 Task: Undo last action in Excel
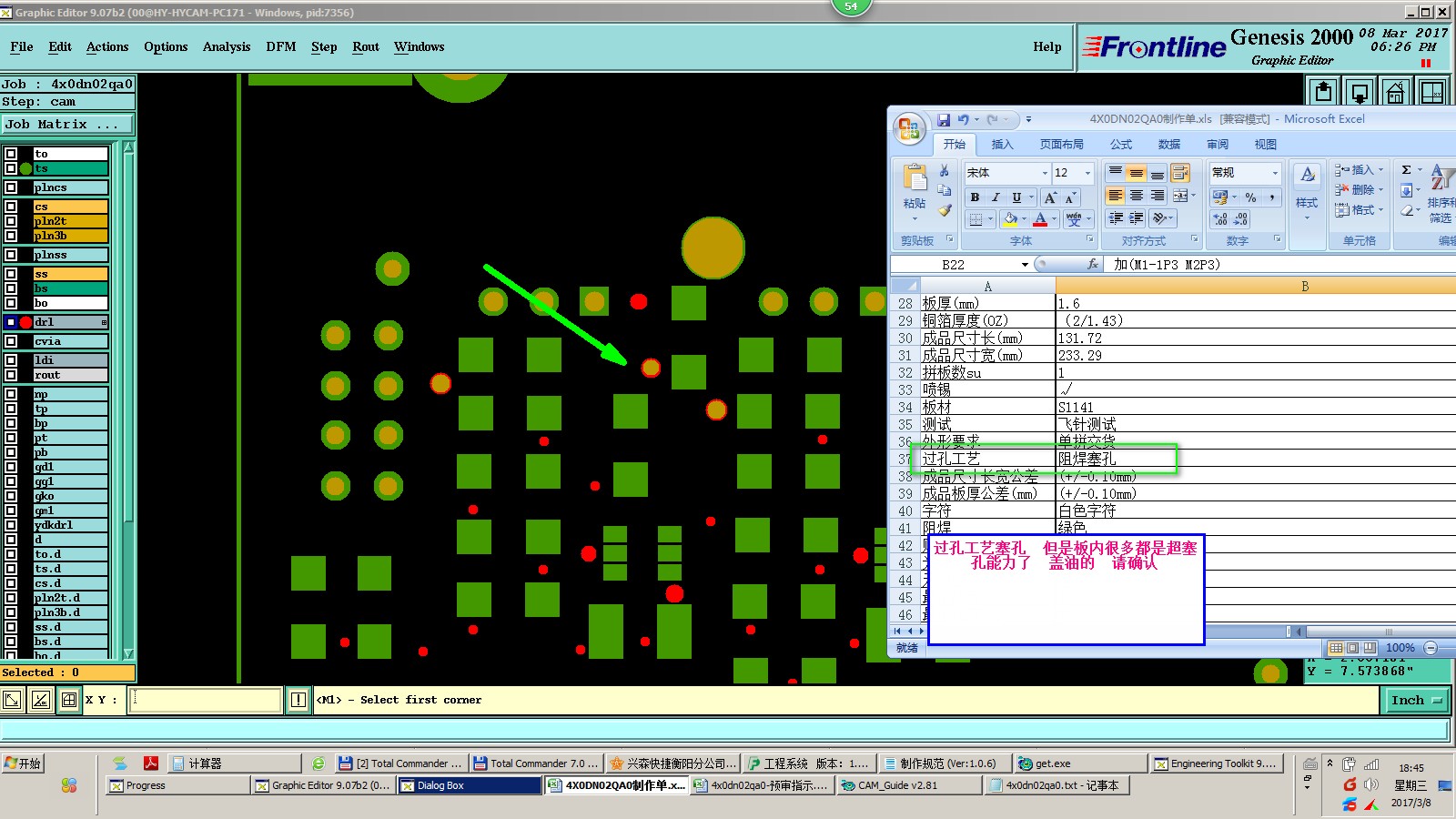963,119
